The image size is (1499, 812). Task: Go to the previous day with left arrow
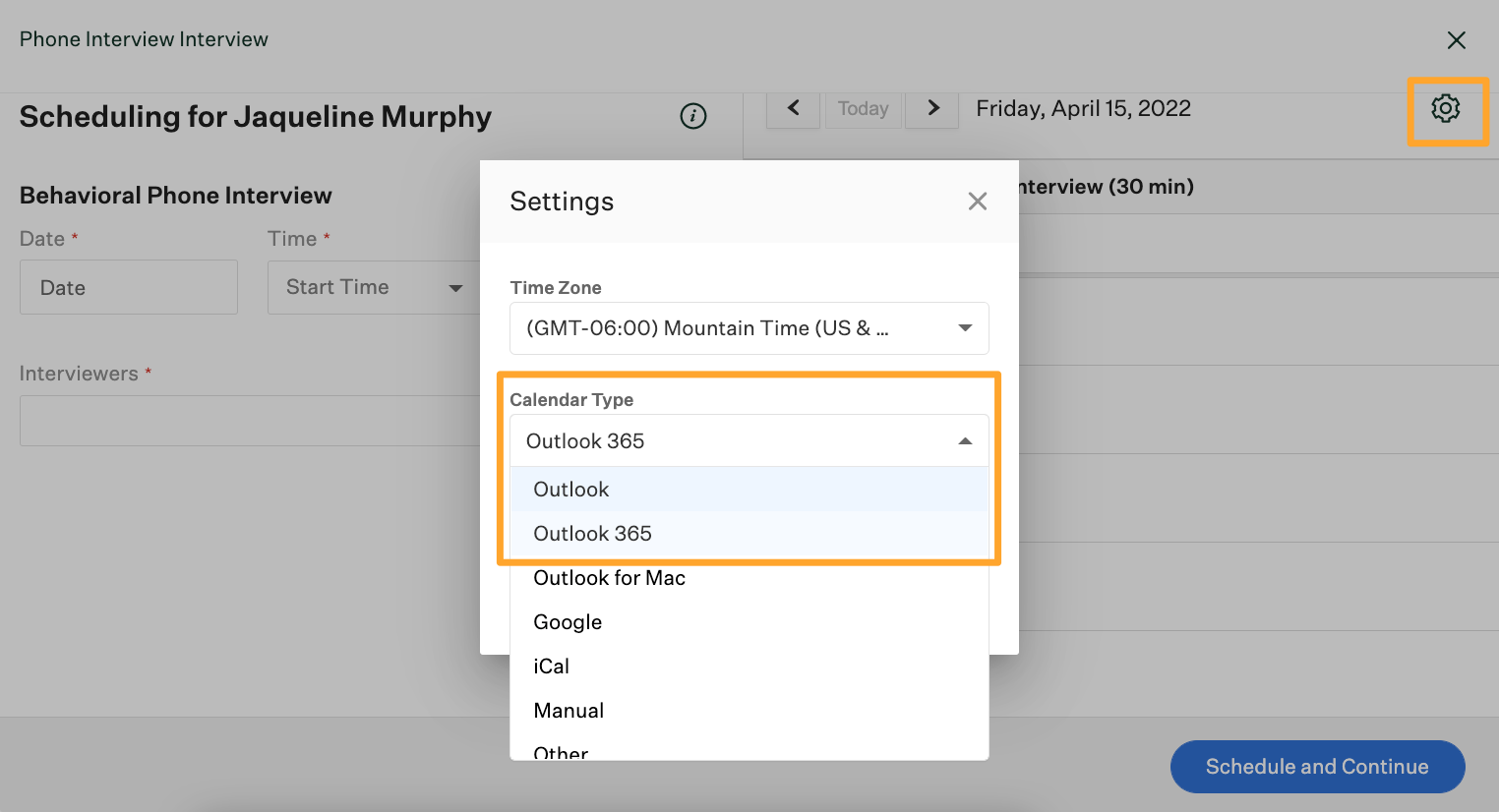click(x=794, y=109)
